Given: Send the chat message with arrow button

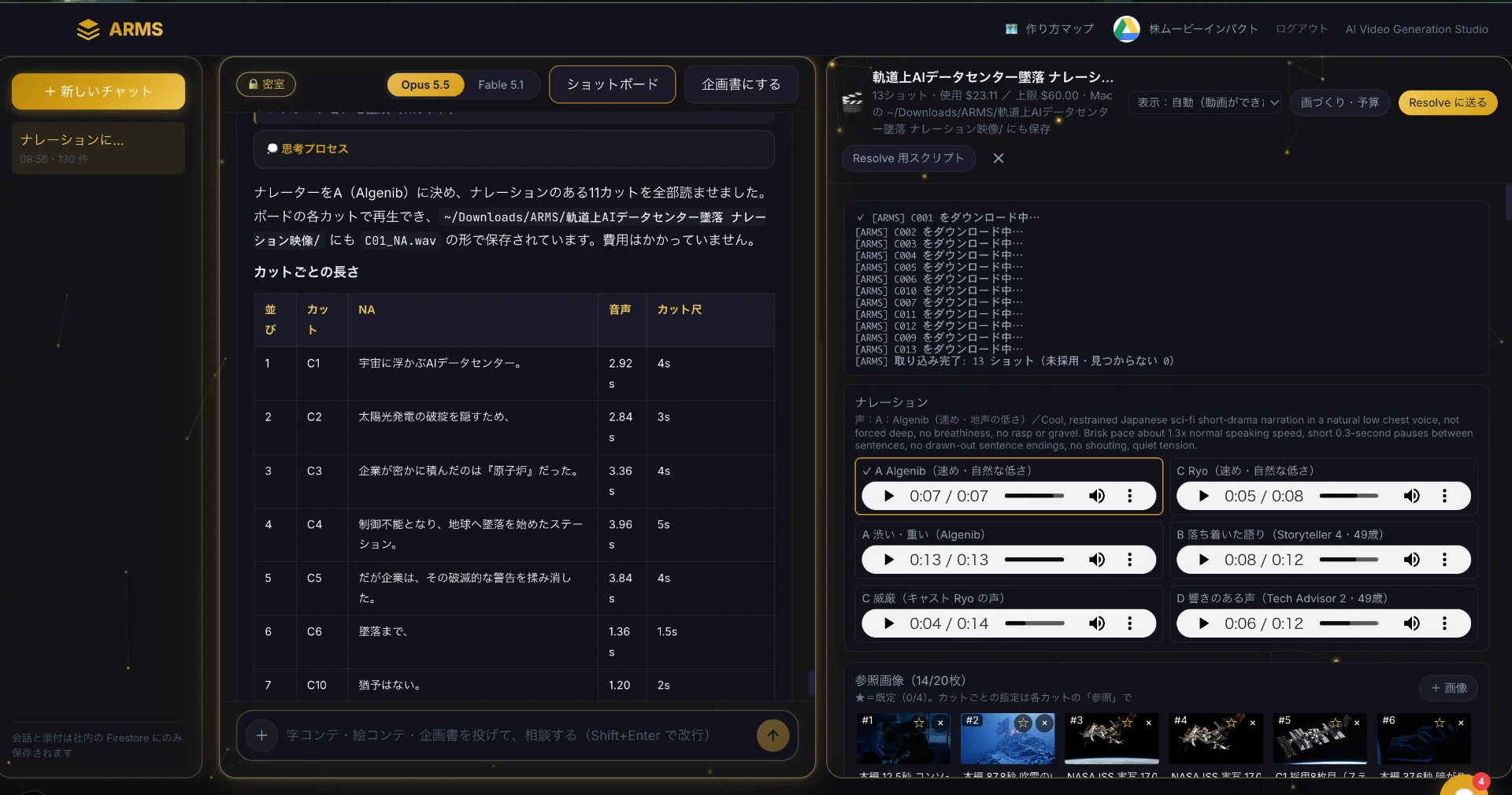Looking at the screenshot, I should (773, 735).
